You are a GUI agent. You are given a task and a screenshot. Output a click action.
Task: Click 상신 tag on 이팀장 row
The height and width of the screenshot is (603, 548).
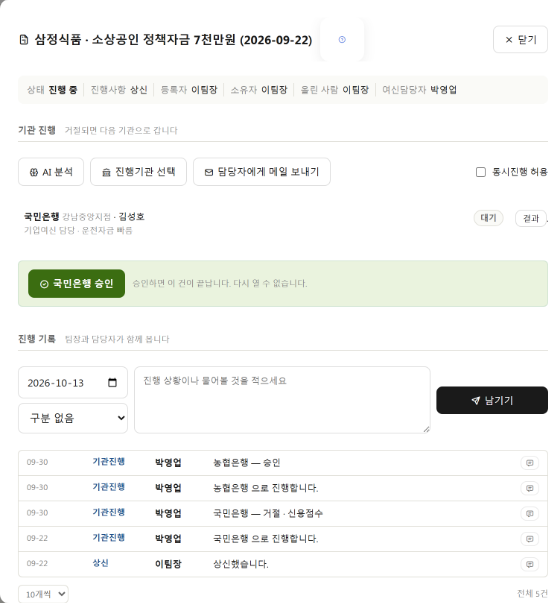pos(100,563)
